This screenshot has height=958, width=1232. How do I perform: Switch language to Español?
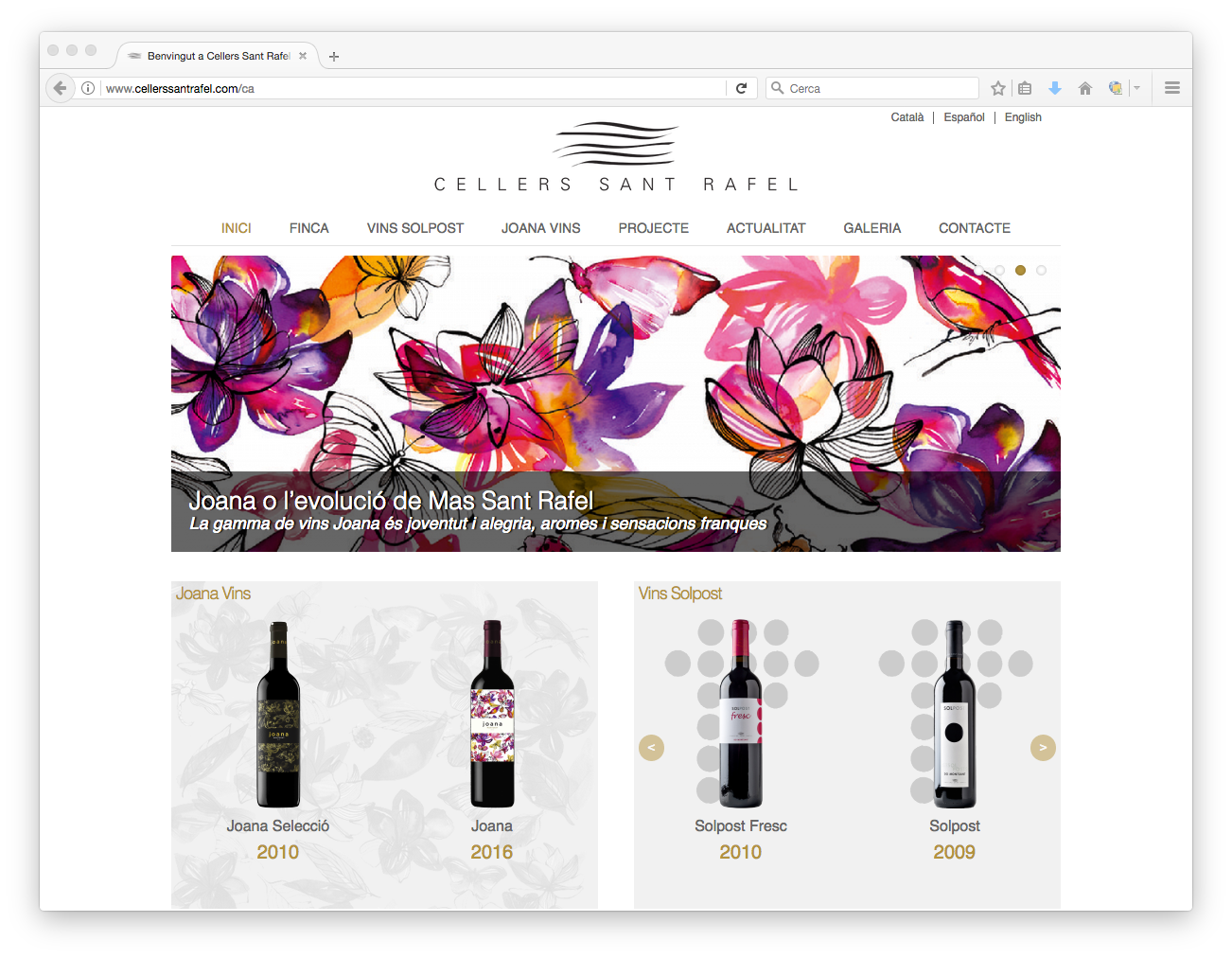pyautogui.click(x=964, y=117)
